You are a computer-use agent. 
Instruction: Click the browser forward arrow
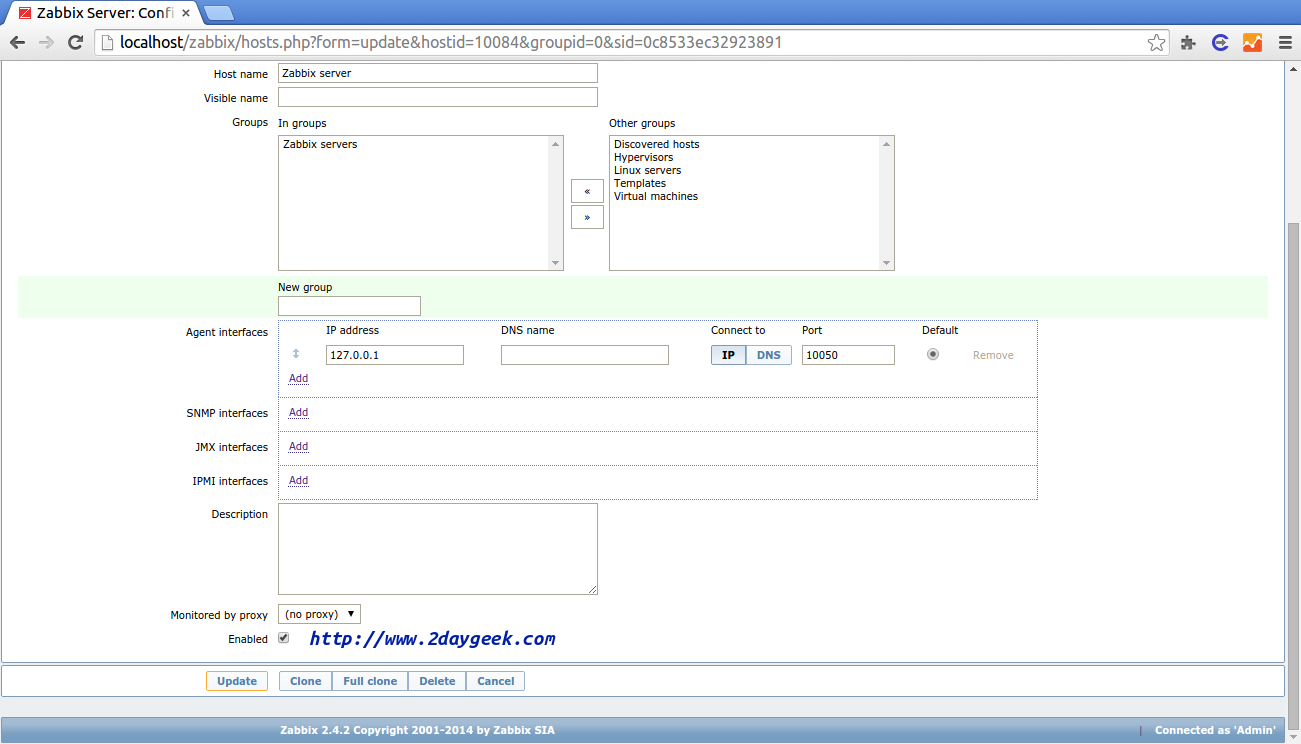pos(46,42)
